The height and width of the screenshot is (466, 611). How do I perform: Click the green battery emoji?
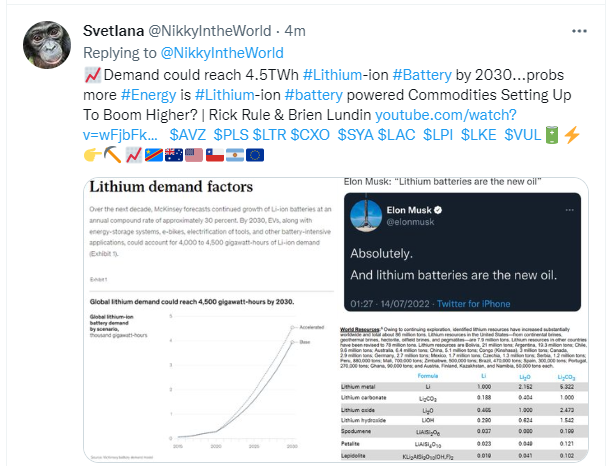(x=551, y=135)
